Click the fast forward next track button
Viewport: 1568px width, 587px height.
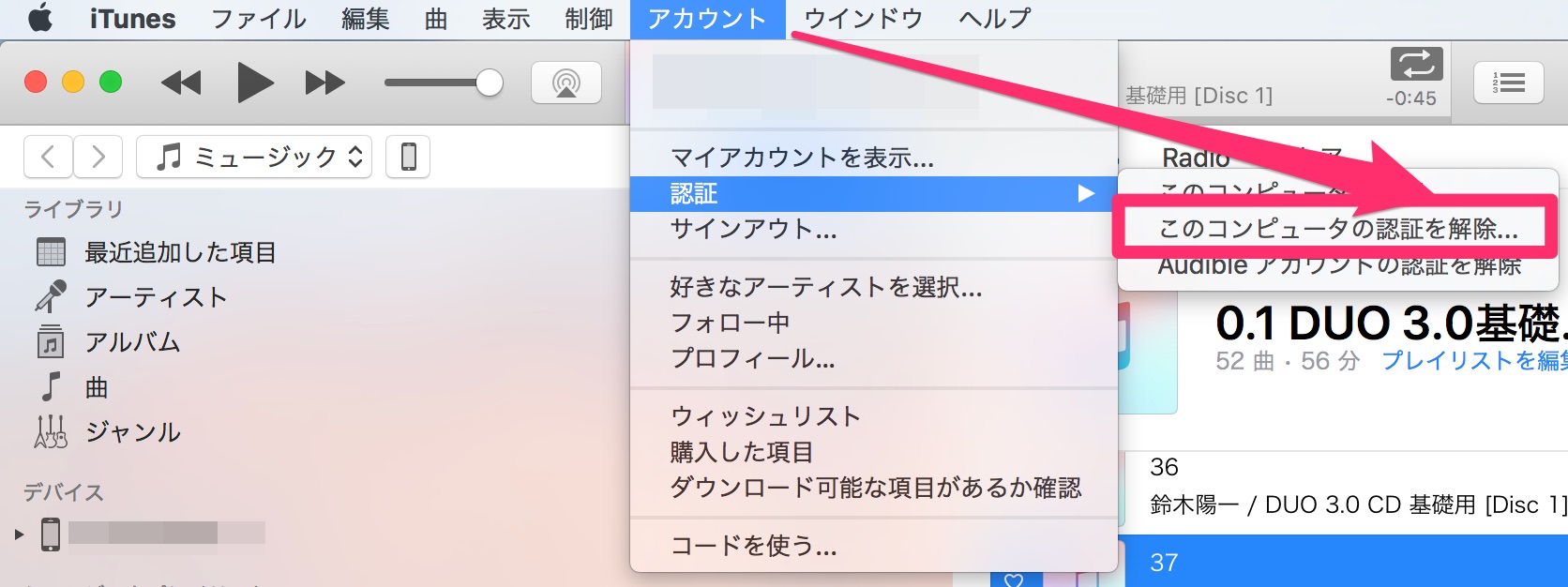click(x=325, y=83)
